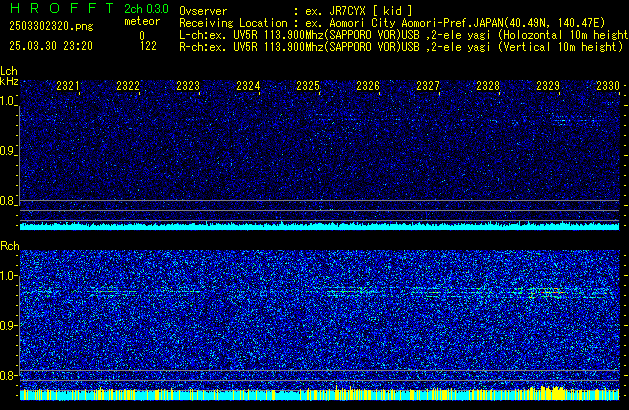
Task: Select the 2328 time marker
Action: (x=488, y=86)
